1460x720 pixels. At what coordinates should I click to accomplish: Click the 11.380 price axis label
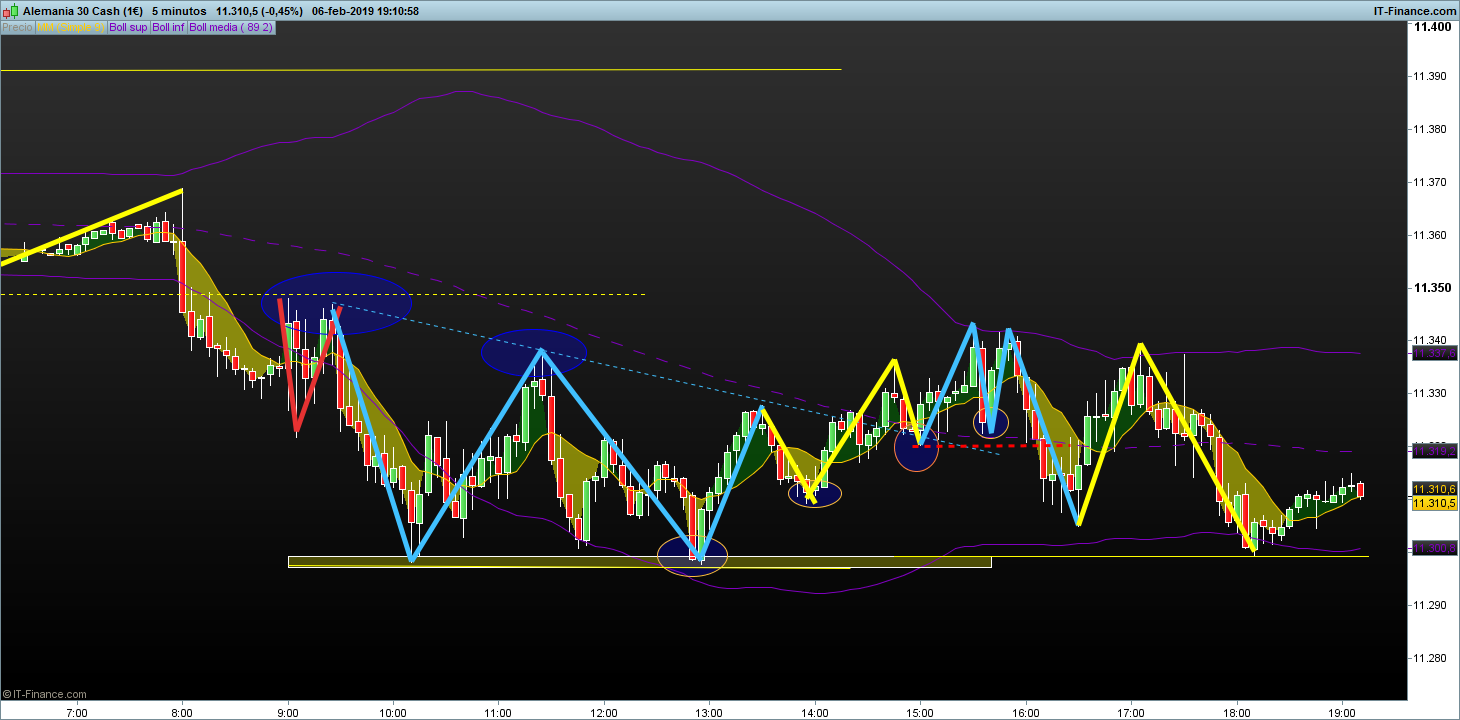(x=1429, y=130)
